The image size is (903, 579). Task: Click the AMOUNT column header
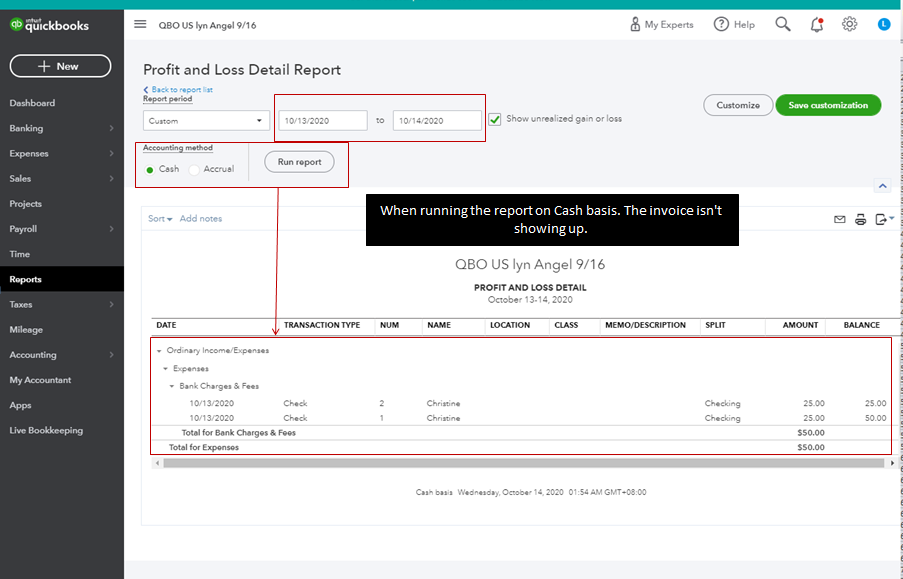[800, 325]
